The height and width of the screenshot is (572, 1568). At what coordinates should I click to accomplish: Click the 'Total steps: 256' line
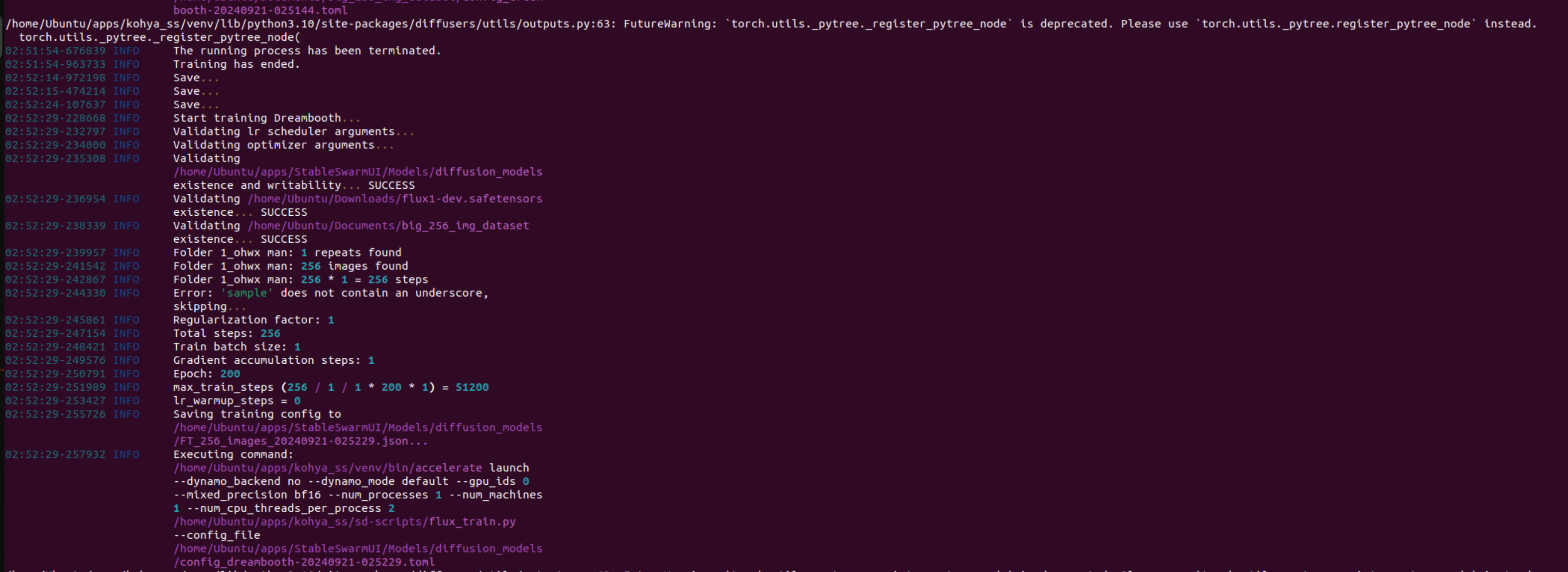click(x=227, y=333)
